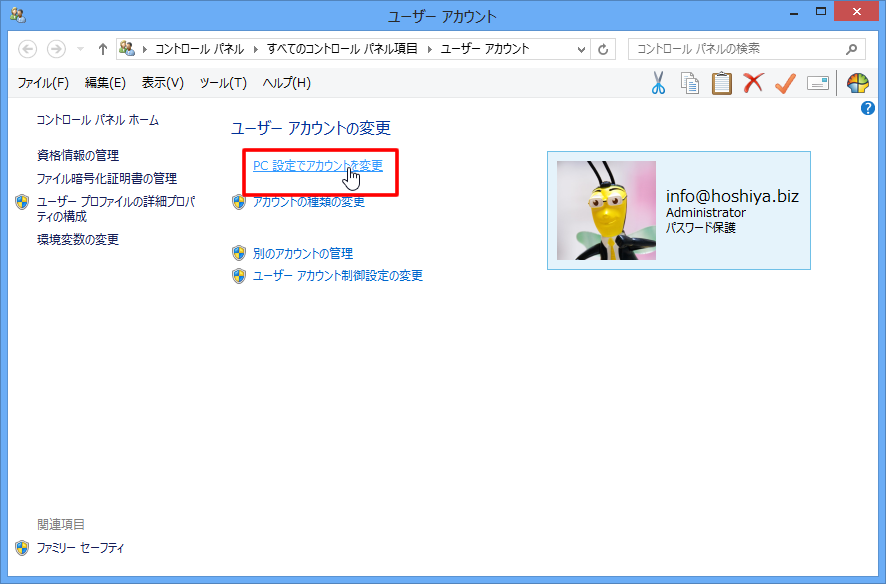Go back with the Back arrow button
The height and width of the screenshot is (584, 886).
tap(28, 49)
